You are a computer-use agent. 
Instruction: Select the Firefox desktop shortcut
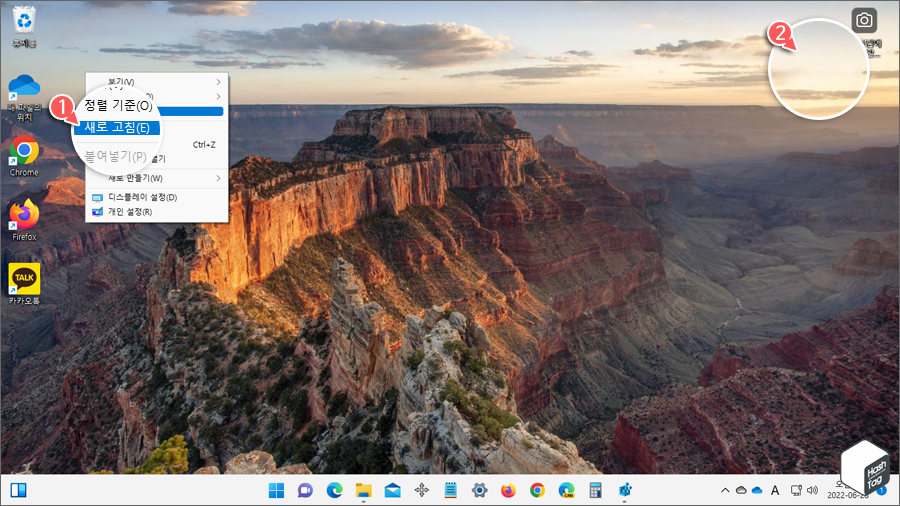click(24, 220)
